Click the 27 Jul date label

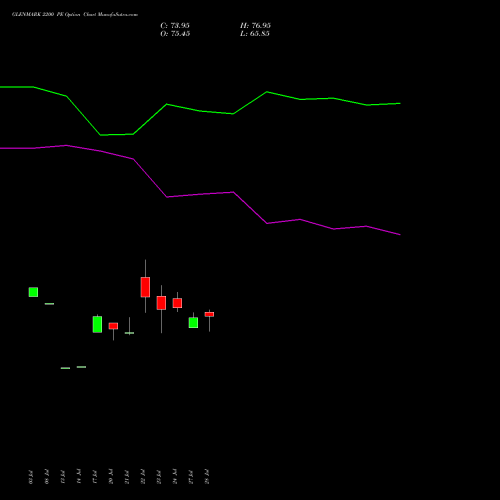tap(191, 477)
